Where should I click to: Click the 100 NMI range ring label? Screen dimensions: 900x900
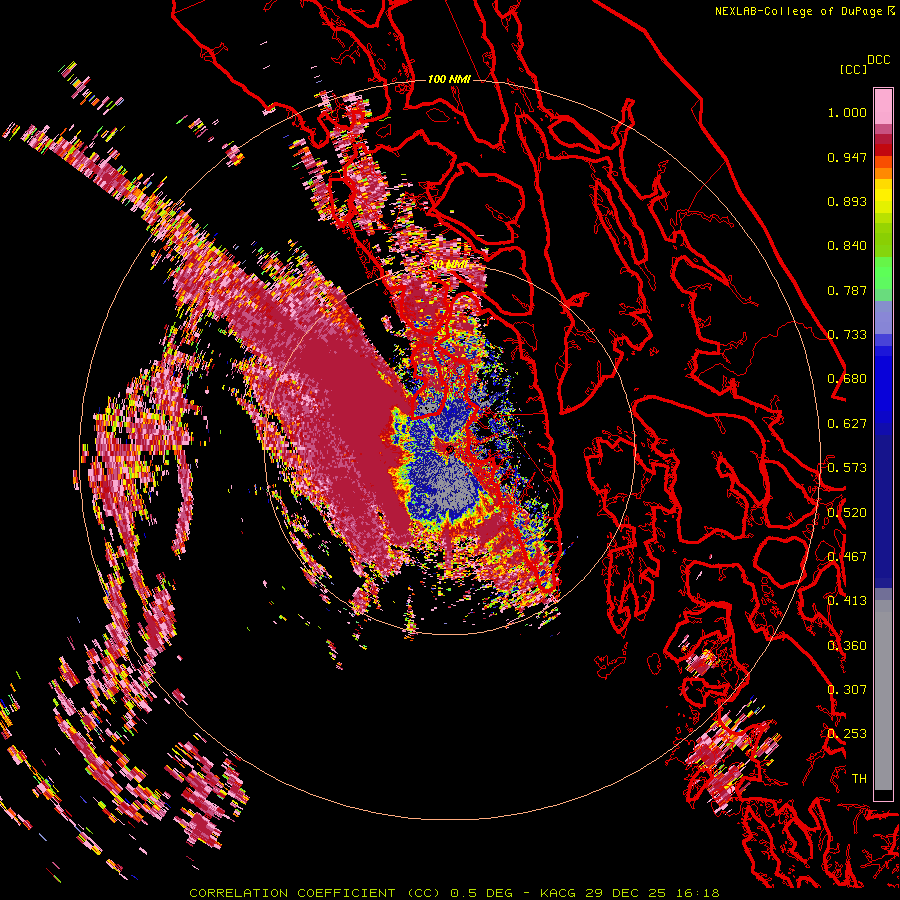tap(449, 79)
